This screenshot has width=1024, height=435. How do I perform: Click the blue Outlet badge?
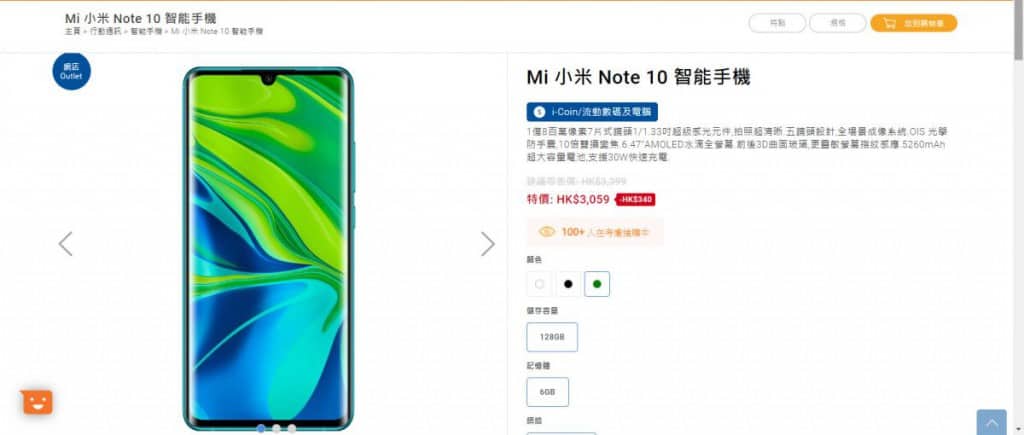(x=71, y=71)
